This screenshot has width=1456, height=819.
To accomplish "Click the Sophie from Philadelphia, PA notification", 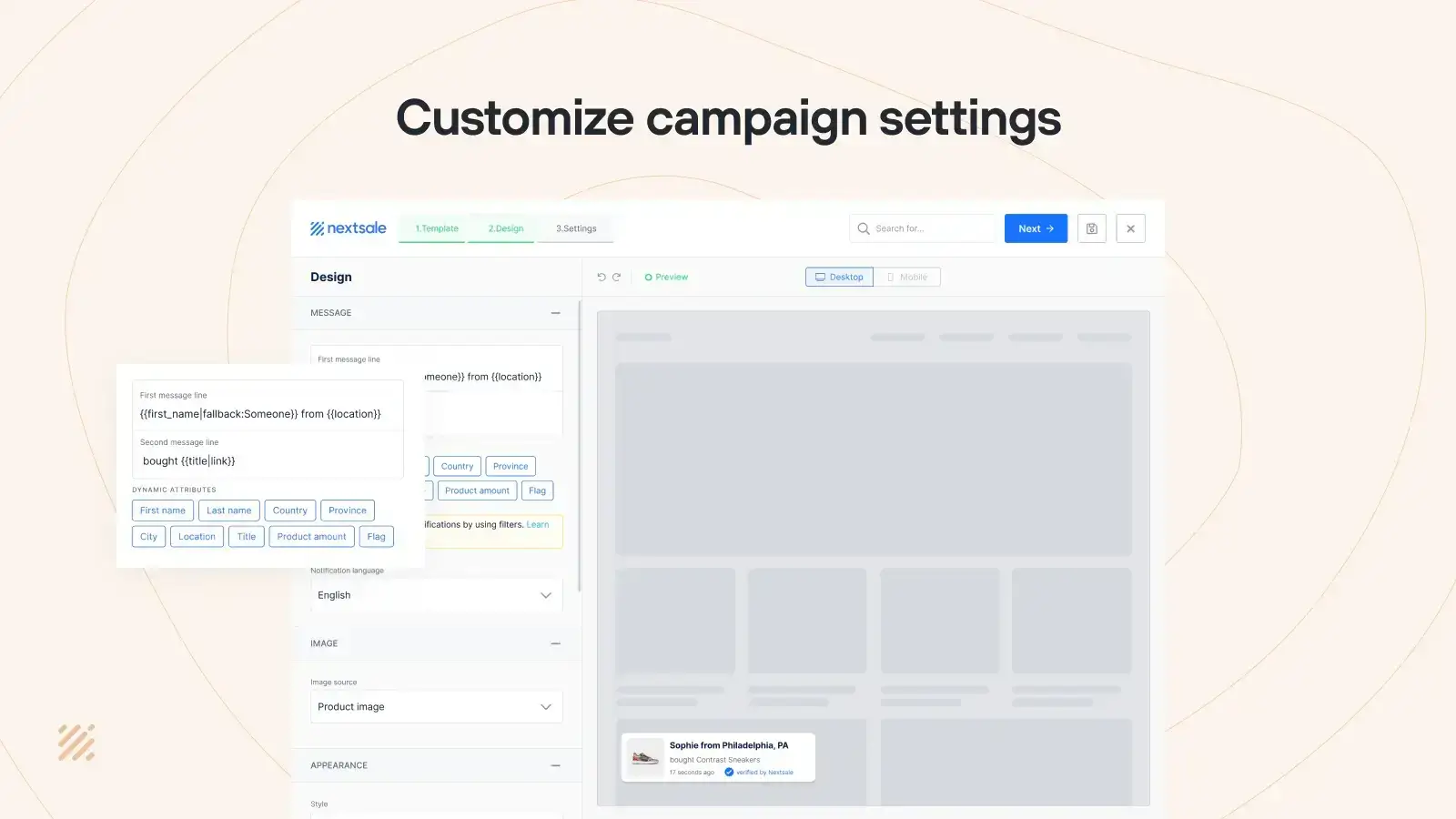I will point(718,757).
